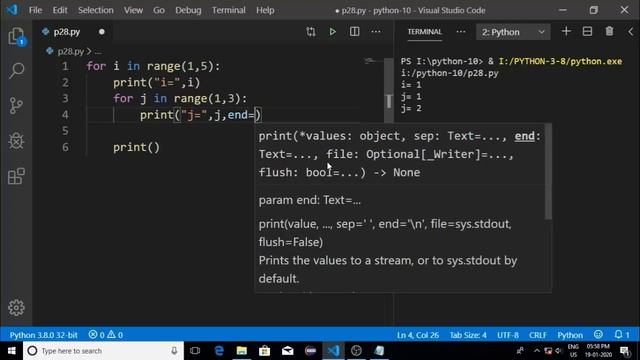The image size is (640, 360).
Task: Click terminal output line 'j= 2'
Action: (411, 109)
